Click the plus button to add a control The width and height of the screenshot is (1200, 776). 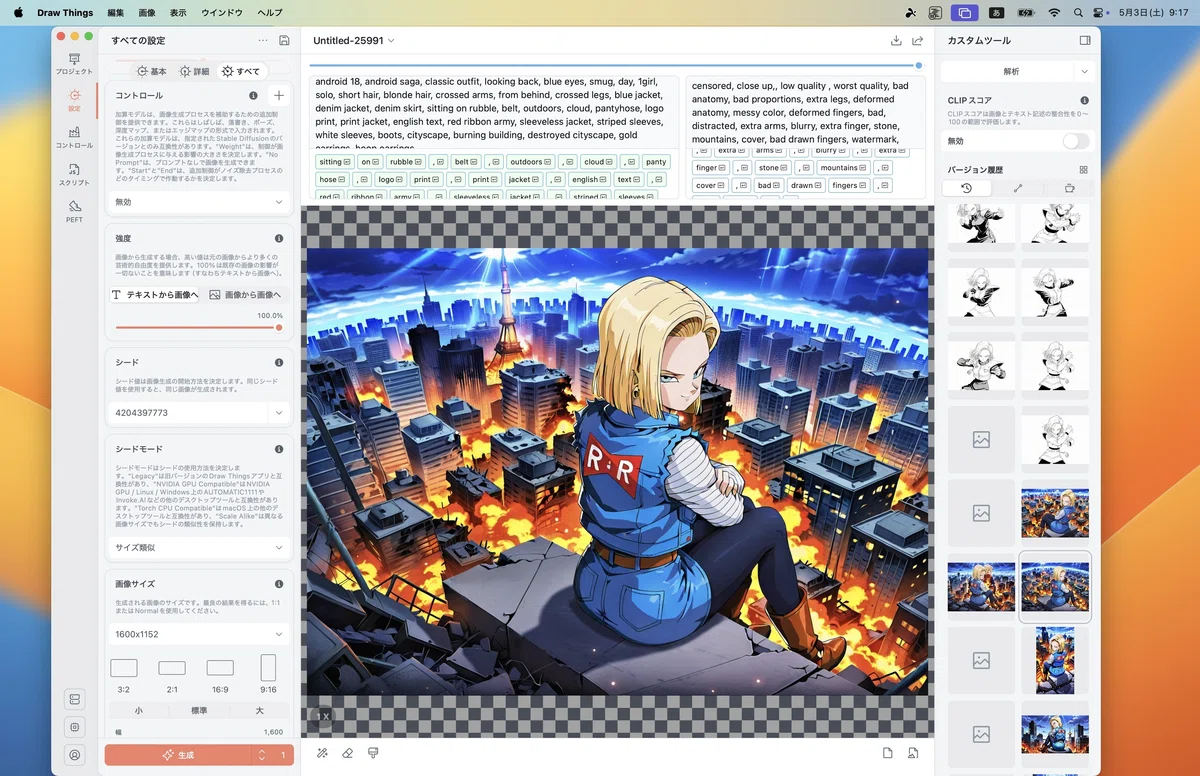278,96
